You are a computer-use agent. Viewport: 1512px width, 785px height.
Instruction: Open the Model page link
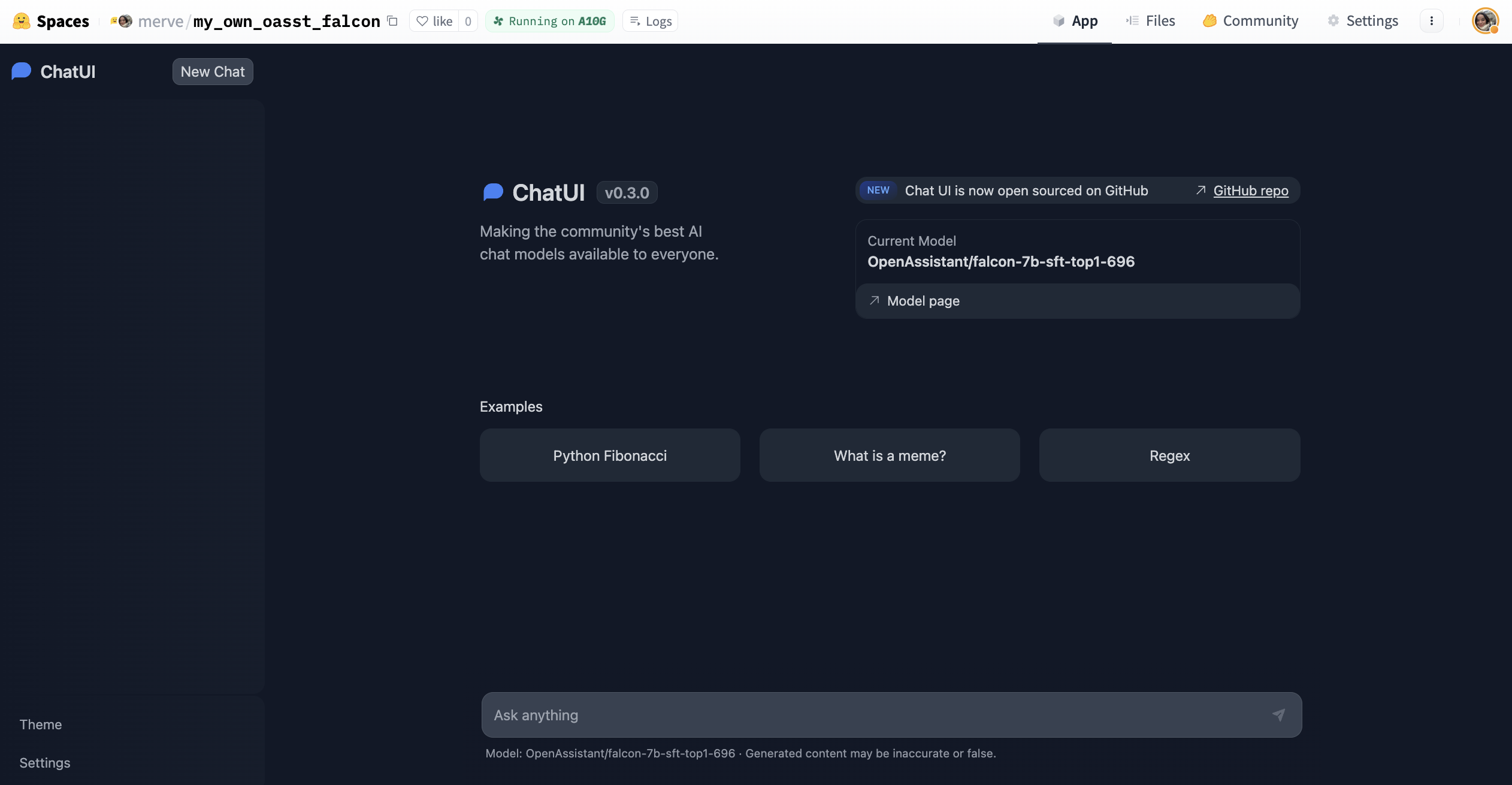[x=923, y=301]
